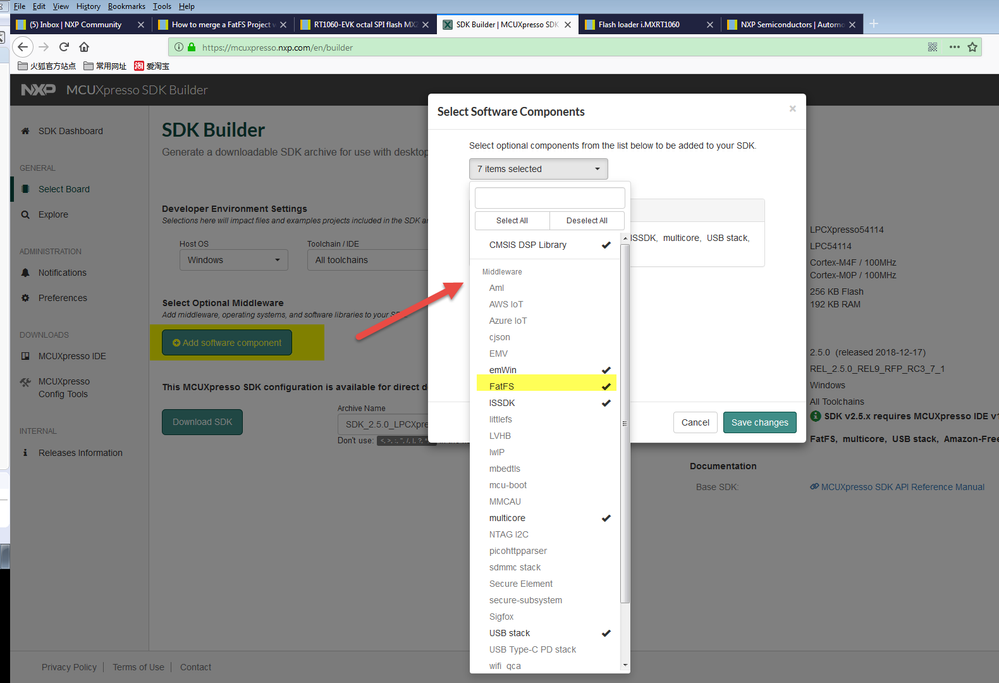Click the Deselect All button
The image size is (999, 683).
coord(587,220)
